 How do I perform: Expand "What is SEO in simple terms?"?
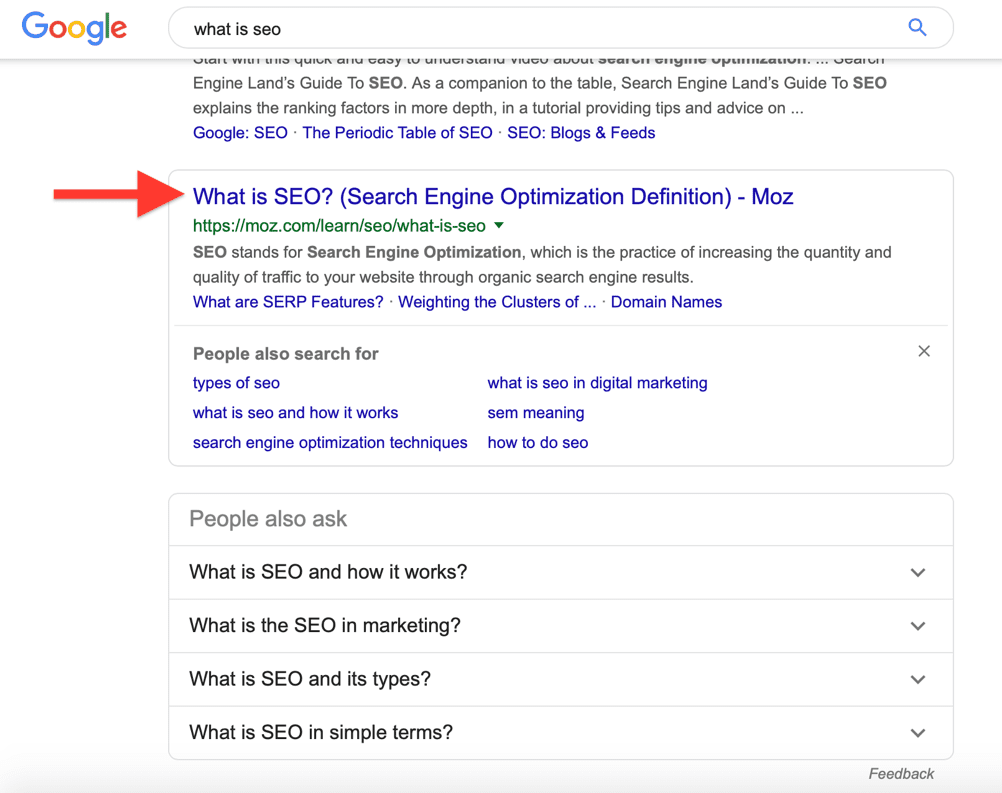coord(916,732)
